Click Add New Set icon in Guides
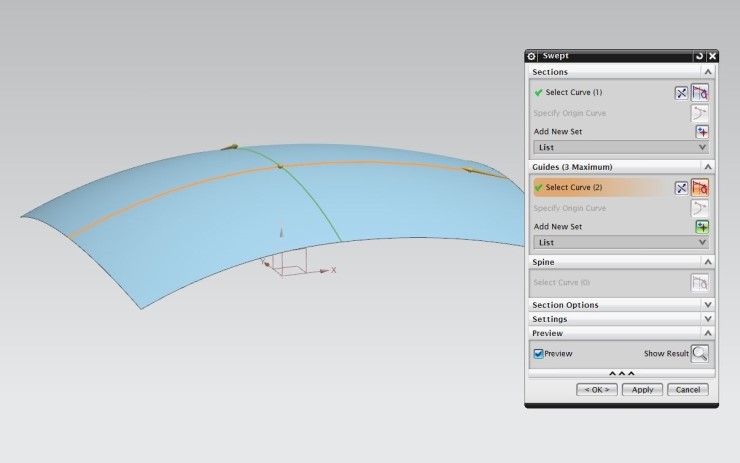This screenshot has height=463, width=740. click(x=701, y=227)
